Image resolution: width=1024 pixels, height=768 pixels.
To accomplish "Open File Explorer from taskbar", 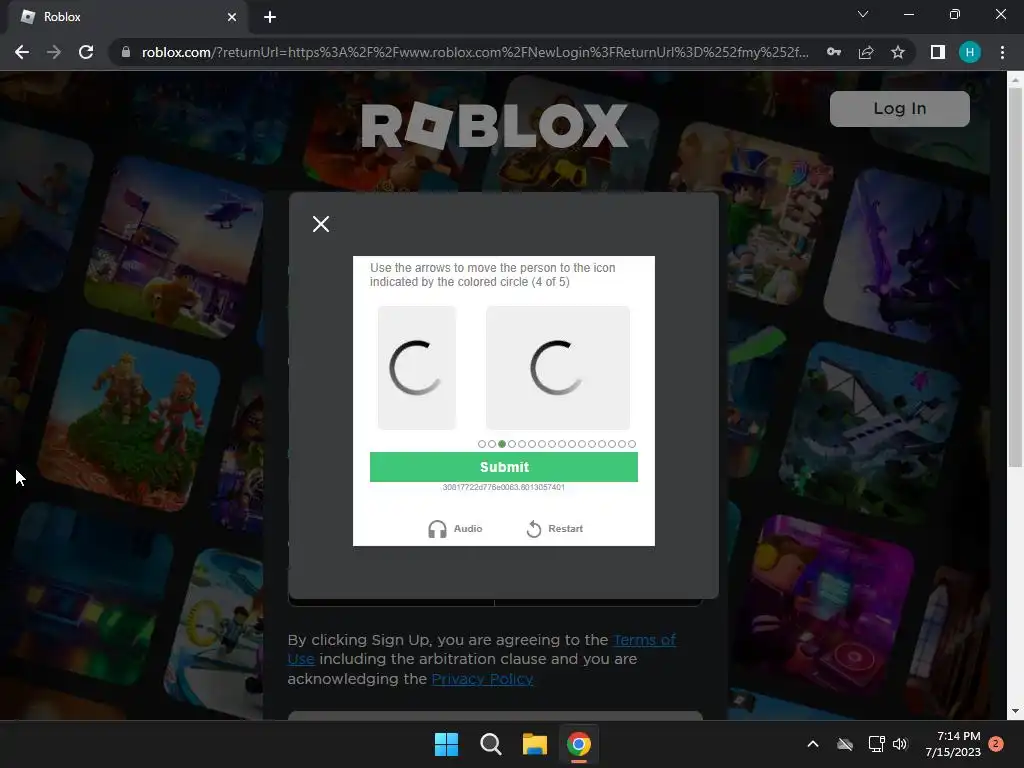I will click(x=535, y=744).
